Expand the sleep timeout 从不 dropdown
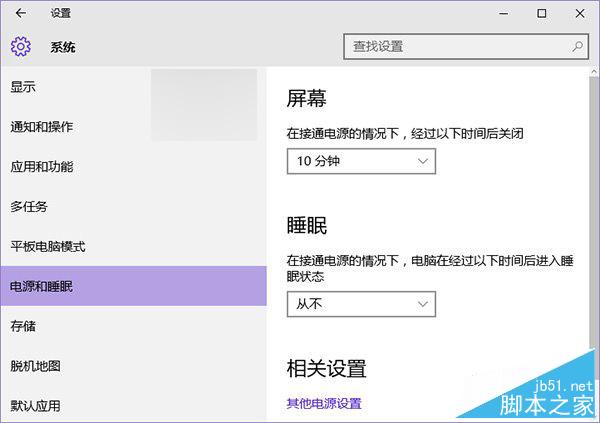600x423 pixels. click(361, 303)
